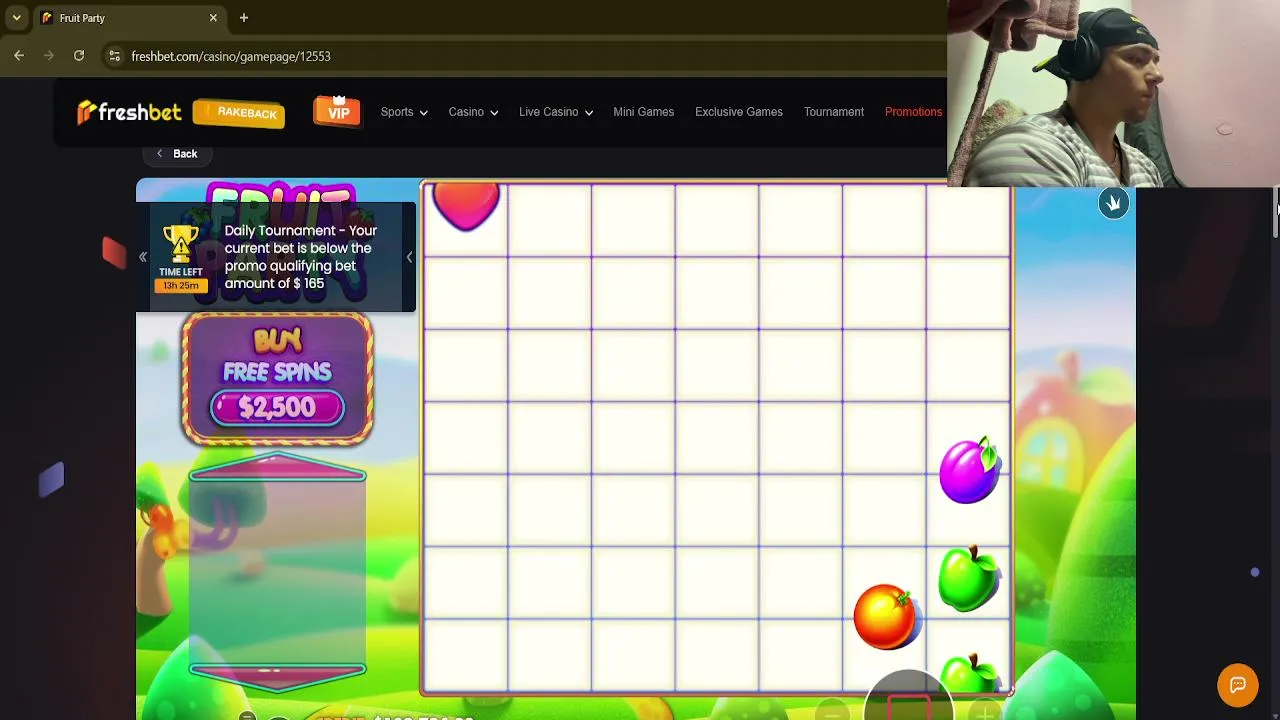The image size is (1280, 720).
Task: Show previous tournament banner message
Action: click(143, 258)
